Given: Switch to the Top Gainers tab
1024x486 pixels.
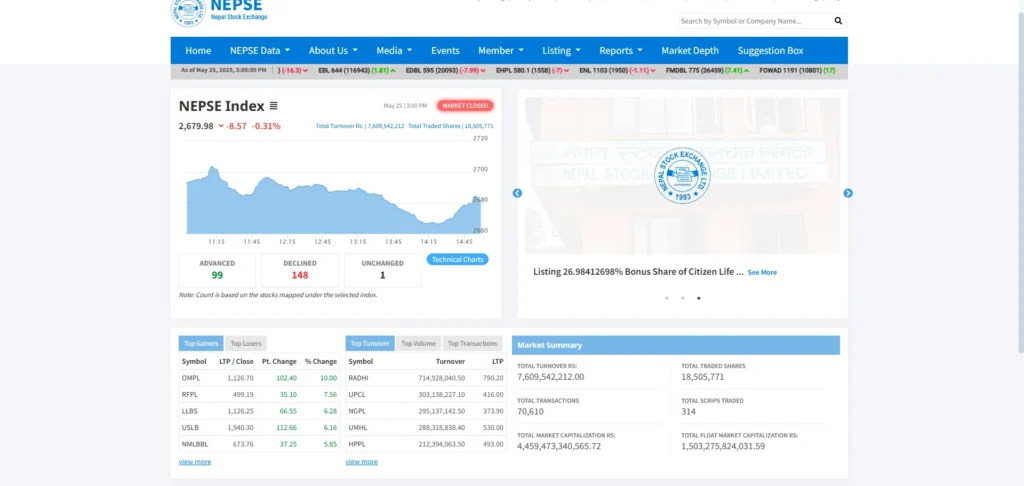Looking at the screenshot, I should [200, 343].
